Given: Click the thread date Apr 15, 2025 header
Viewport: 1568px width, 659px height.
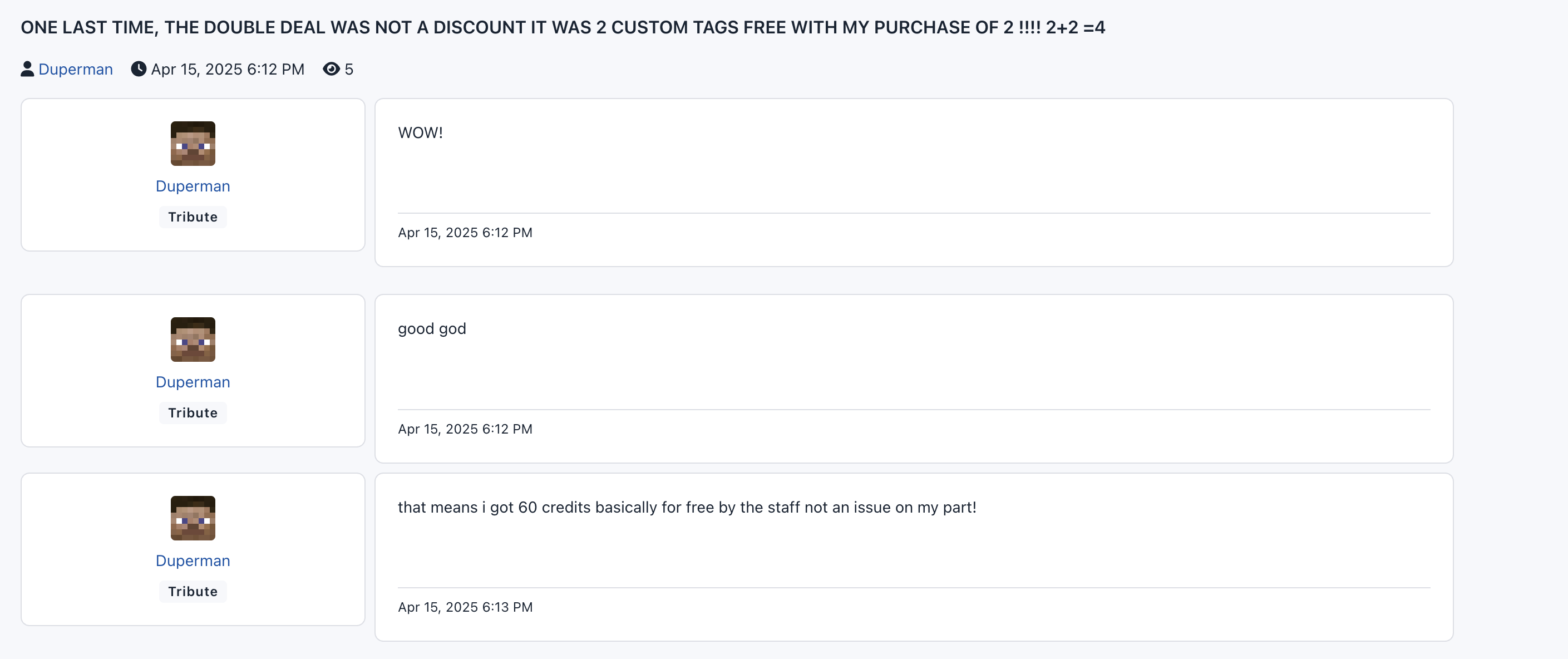Looking at the screenshot, I should (x=228, y=70).
